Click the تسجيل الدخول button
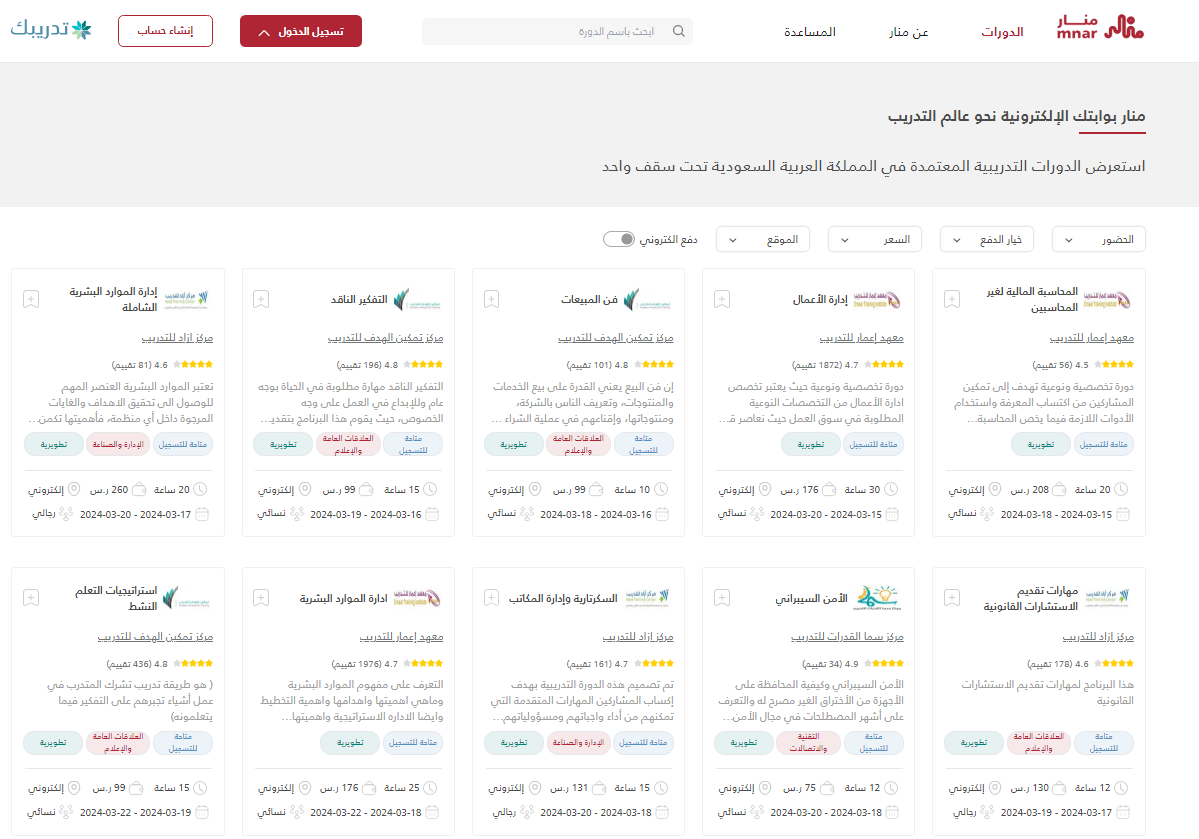The image size is (1199, 839). pyautogui.click(x=300, y=31)
